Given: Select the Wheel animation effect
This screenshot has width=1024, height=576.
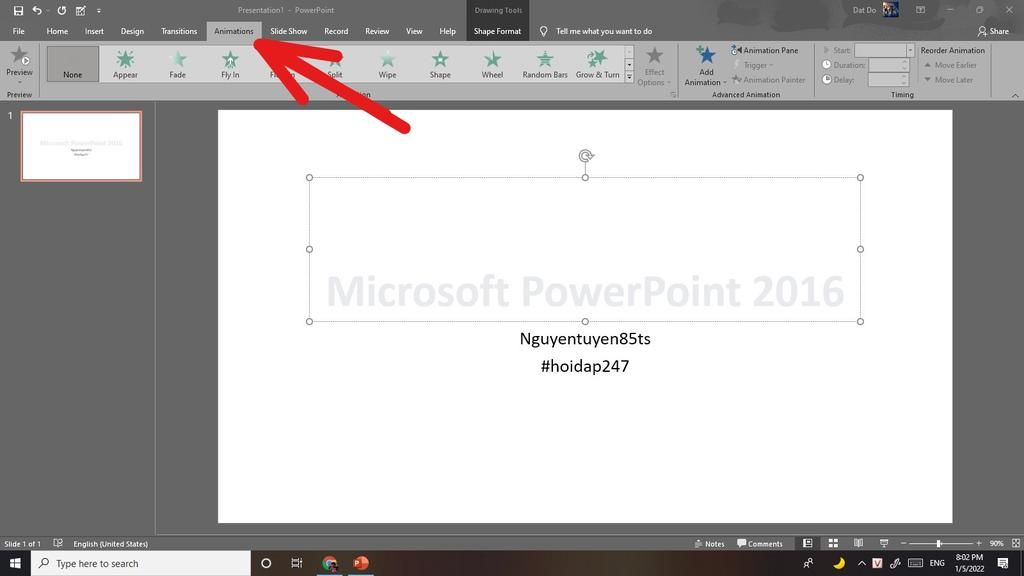Looking at the screenshot, I should coord(492,65).
